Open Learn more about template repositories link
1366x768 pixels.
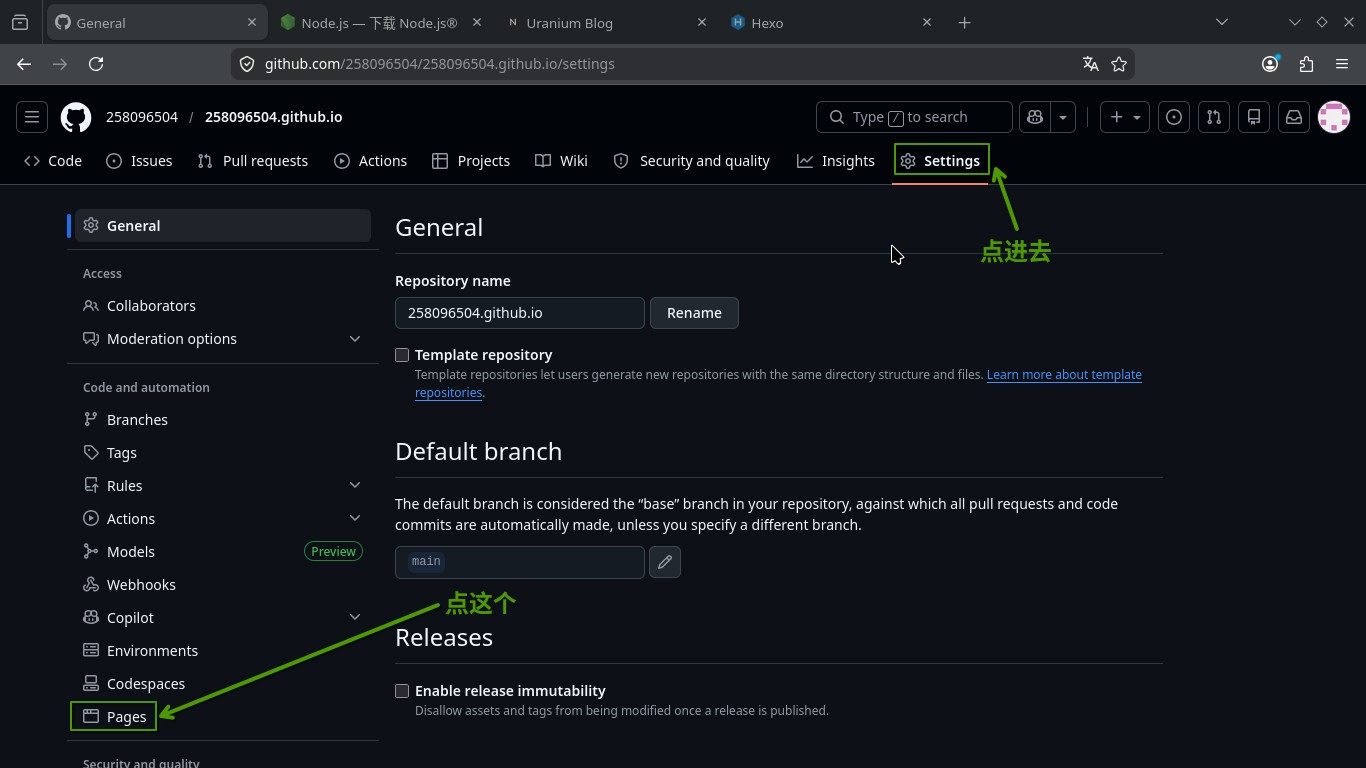(x=778, y=384)
